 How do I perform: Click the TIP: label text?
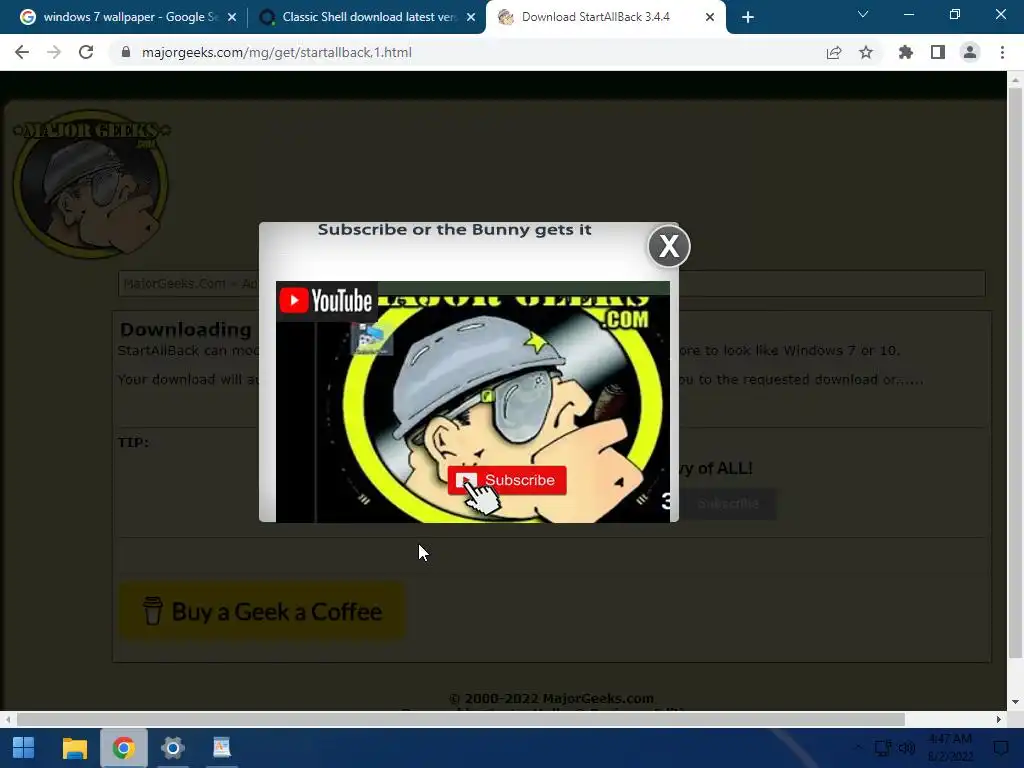tap(133, 442)
